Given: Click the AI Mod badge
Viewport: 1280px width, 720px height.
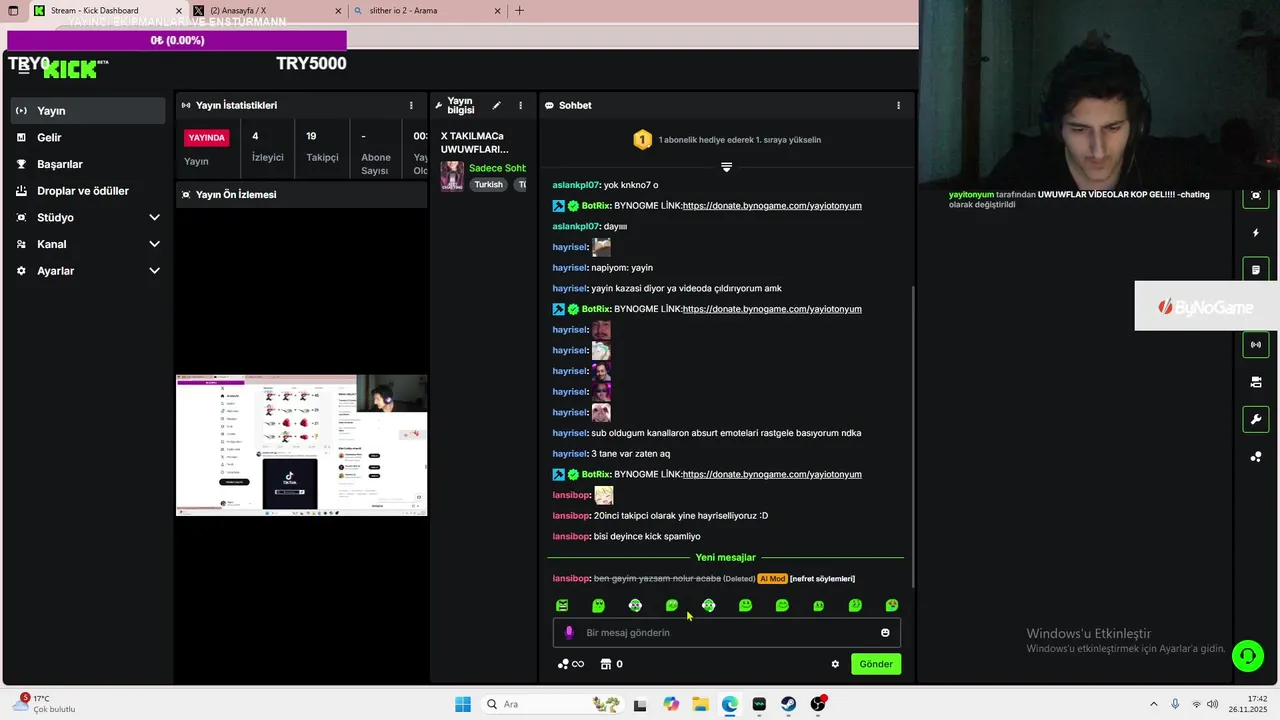Looking at the screenshot, I should (772, 579).
